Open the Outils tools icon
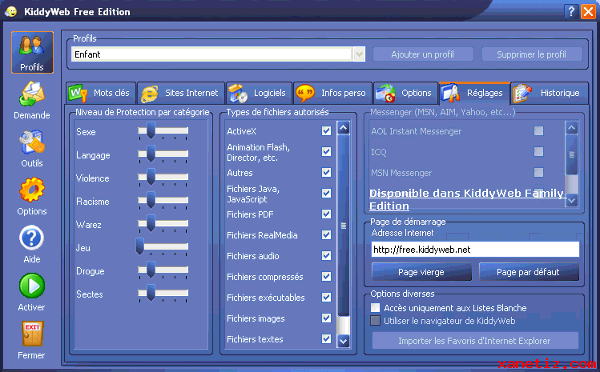This screenshot has height=372, width=600. pyautogui.click(x=32, y=142)
